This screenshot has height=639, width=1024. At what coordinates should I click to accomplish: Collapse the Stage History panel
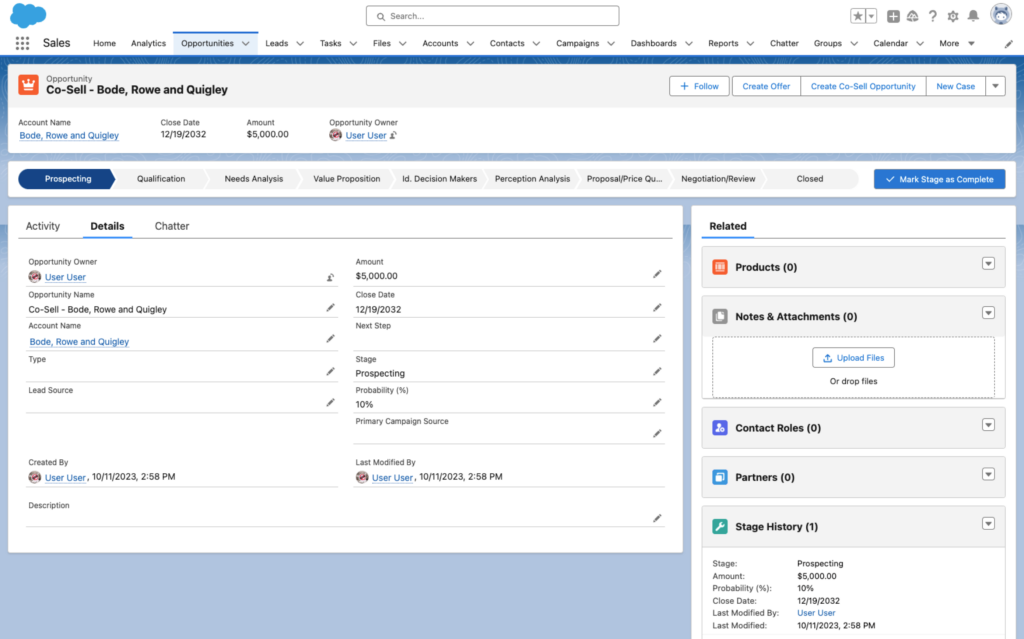click(x=988, y=523)
